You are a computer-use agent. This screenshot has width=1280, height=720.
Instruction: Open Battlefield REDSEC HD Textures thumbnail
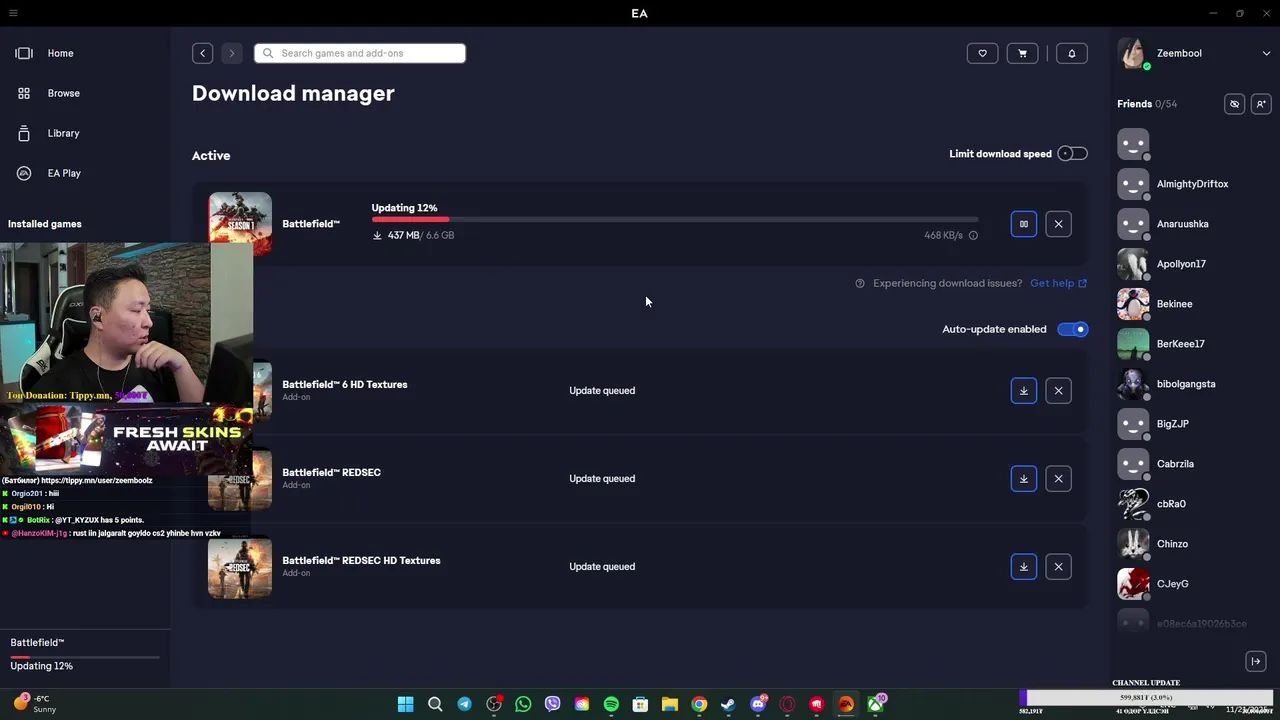pos(240,567)
